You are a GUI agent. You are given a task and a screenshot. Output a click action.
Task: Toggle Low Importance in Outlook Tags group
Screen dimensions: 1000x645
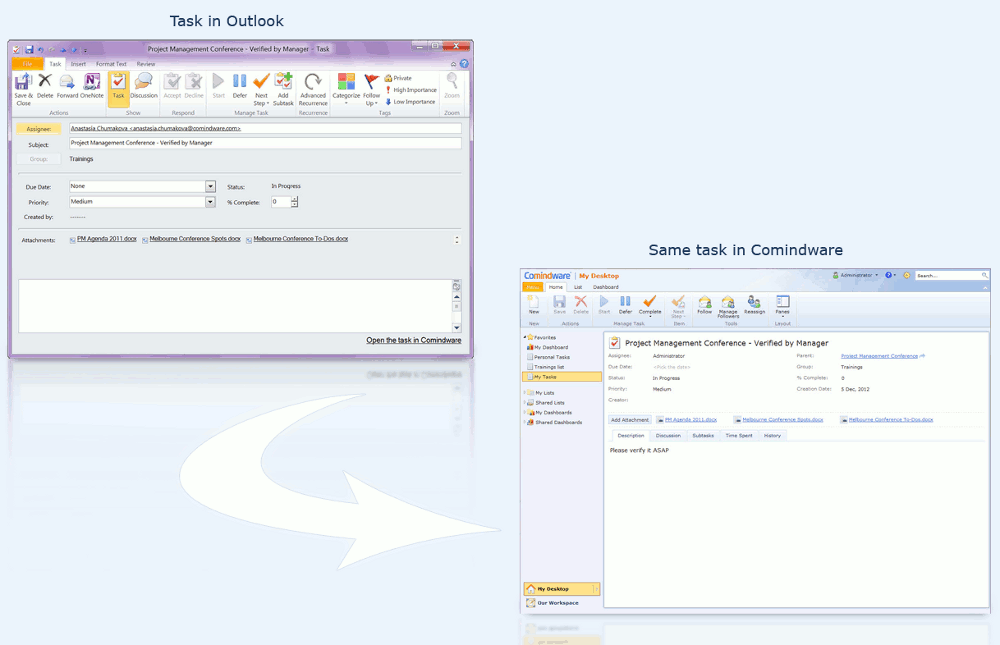[410, 102]
